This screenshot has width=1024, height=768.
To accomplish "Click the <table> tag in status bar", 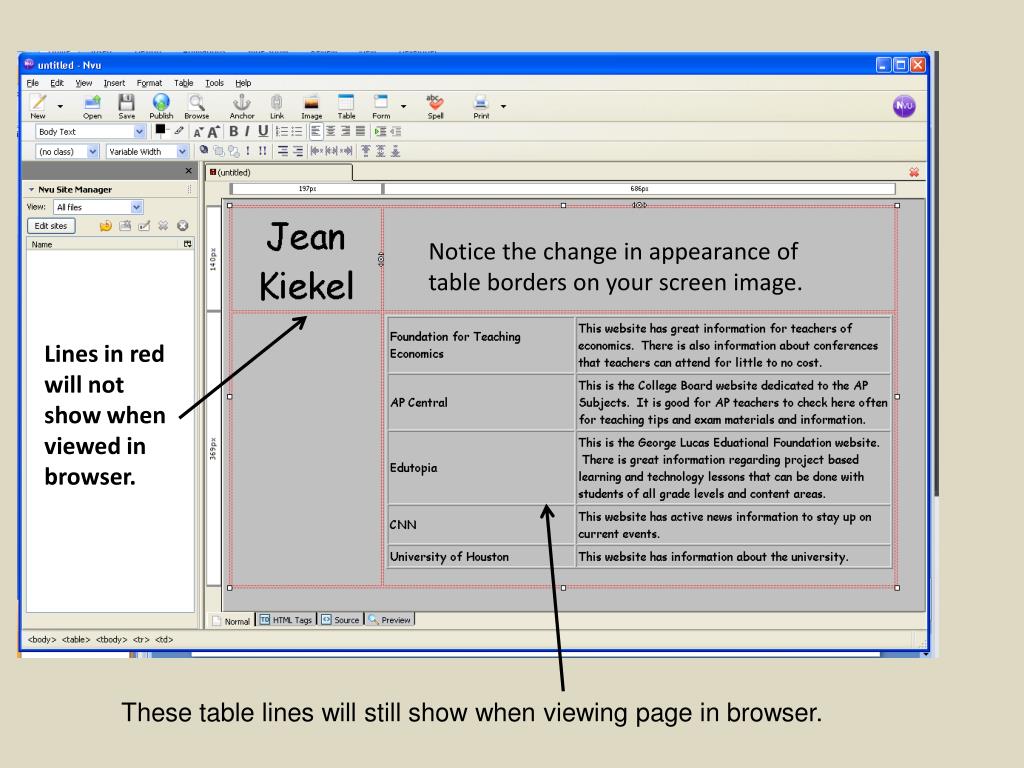I will [76, 639].
